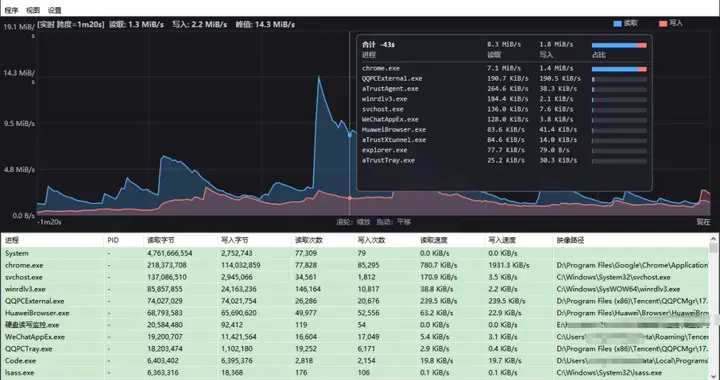Toggle the 读取 series in chart legend
720x380 pixels.
(x=625, y=23)
